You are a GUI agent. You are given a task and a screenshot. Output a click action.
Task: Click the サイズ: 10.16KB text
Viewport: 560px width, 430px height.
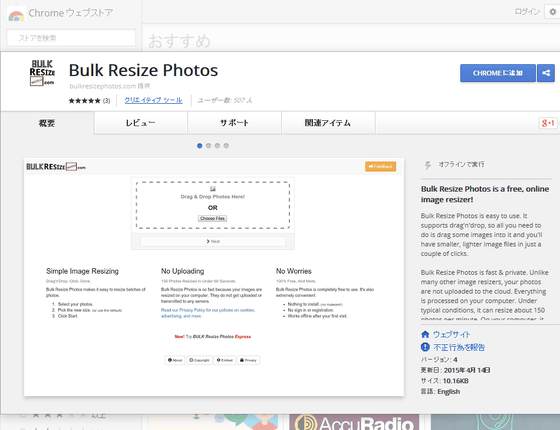click(x=445, y=381)
